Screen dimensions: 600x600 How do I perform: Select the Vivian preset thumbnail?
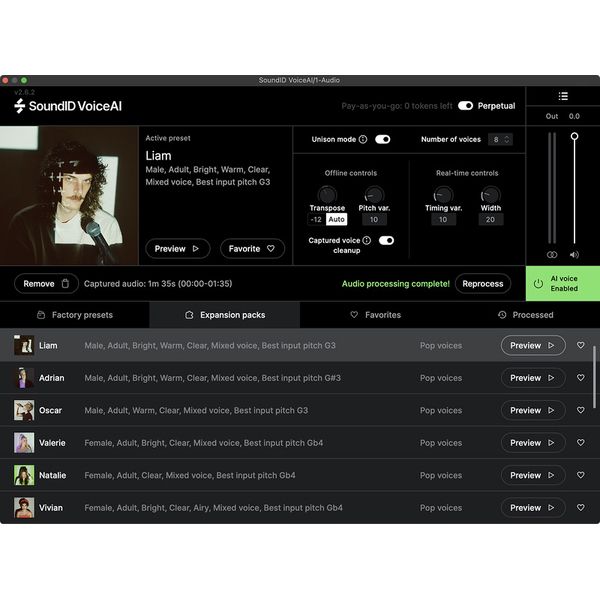pyautogui.click(x=24, y=508)
